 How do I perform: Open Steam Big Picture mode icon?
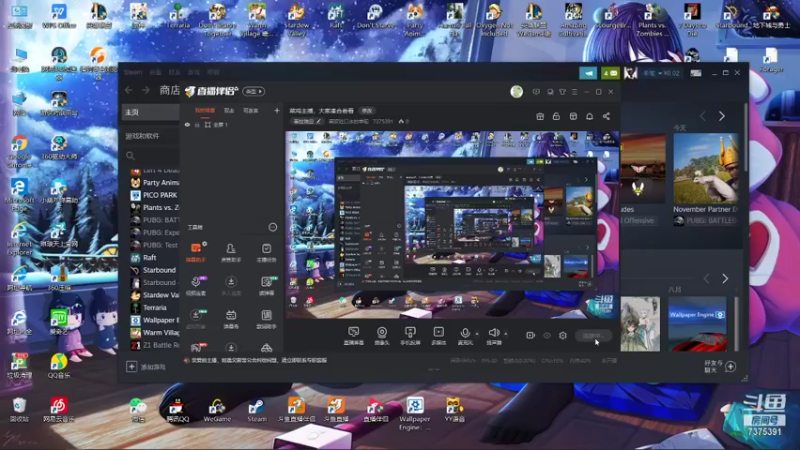(x=696, y=73)
